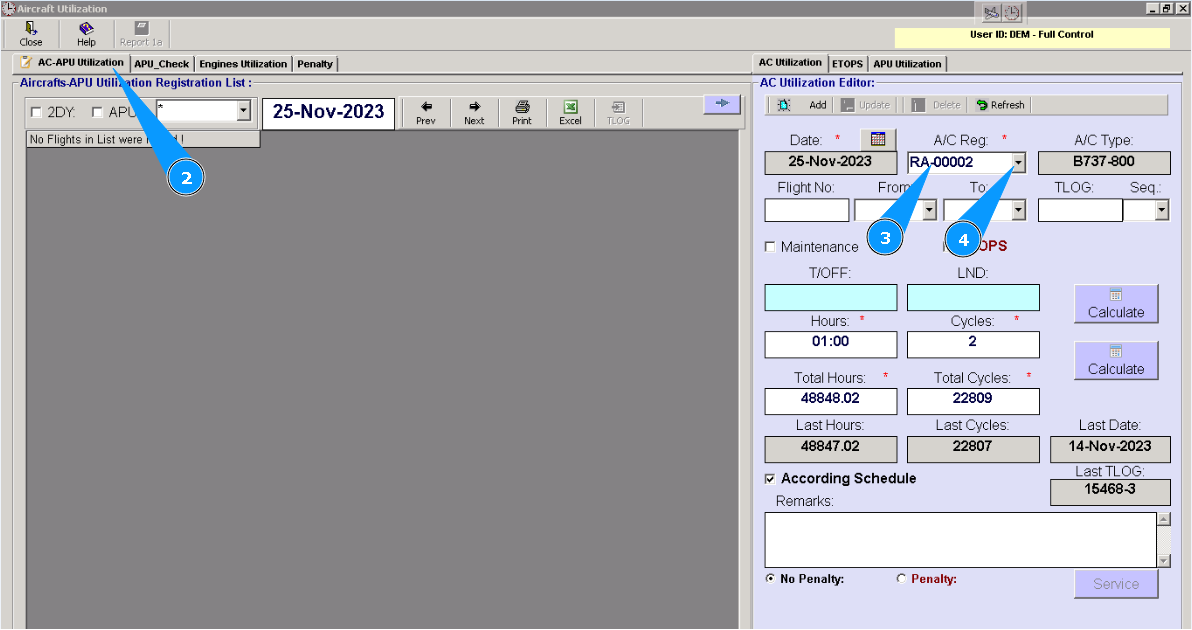Open the From airport dropdown
This screenshot has width=1192, height=630.
coord(929,210)
